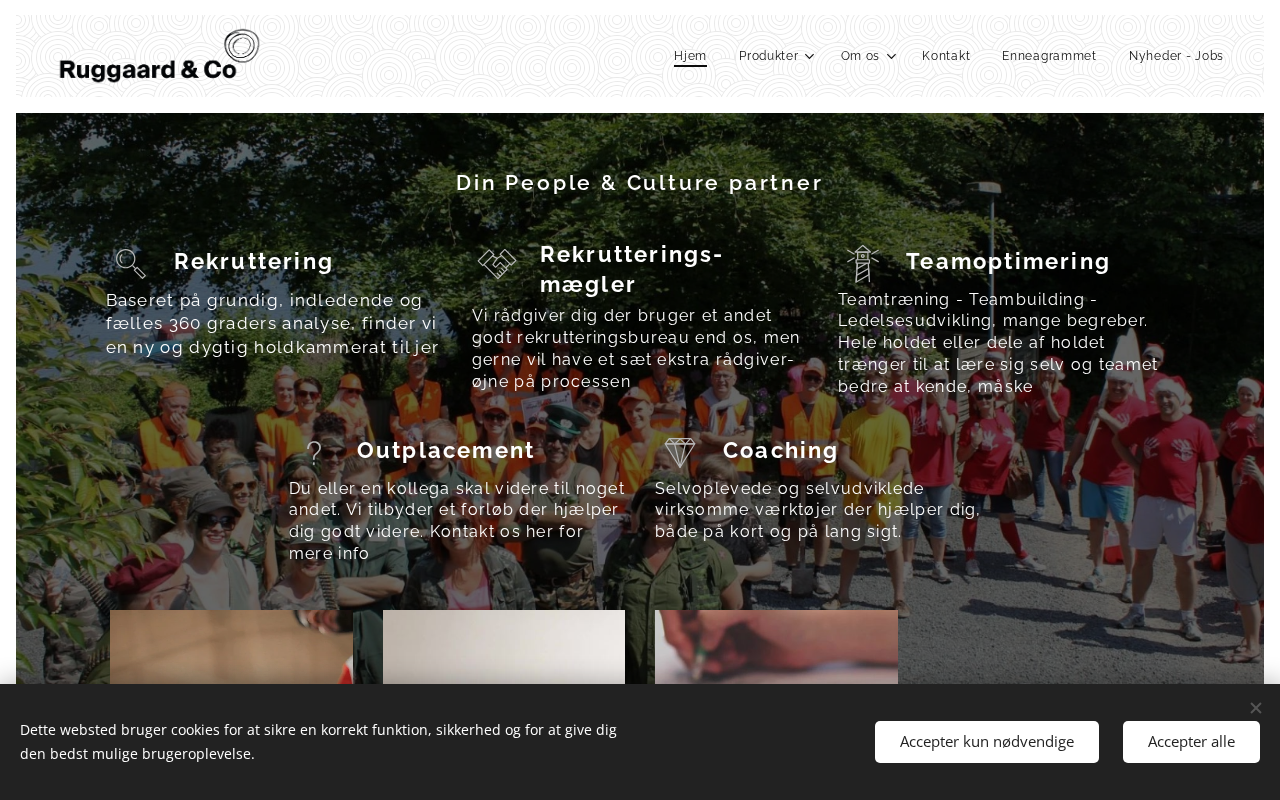Click the first image thumbnail below services
The height and width of the screenshot is (800, 1280).
tap(231, 647)
